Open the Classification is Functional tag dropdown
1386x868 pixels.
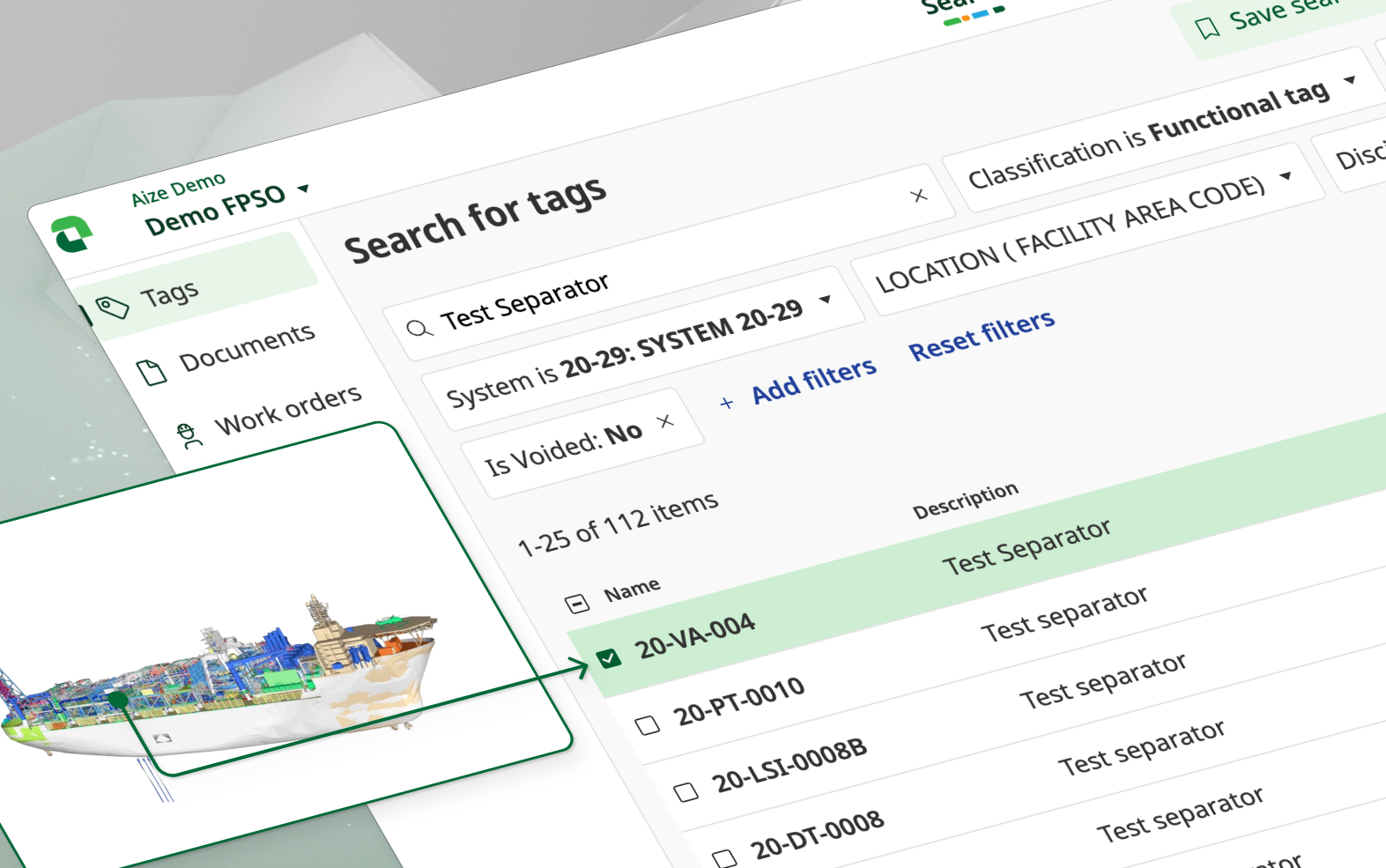1349,81
